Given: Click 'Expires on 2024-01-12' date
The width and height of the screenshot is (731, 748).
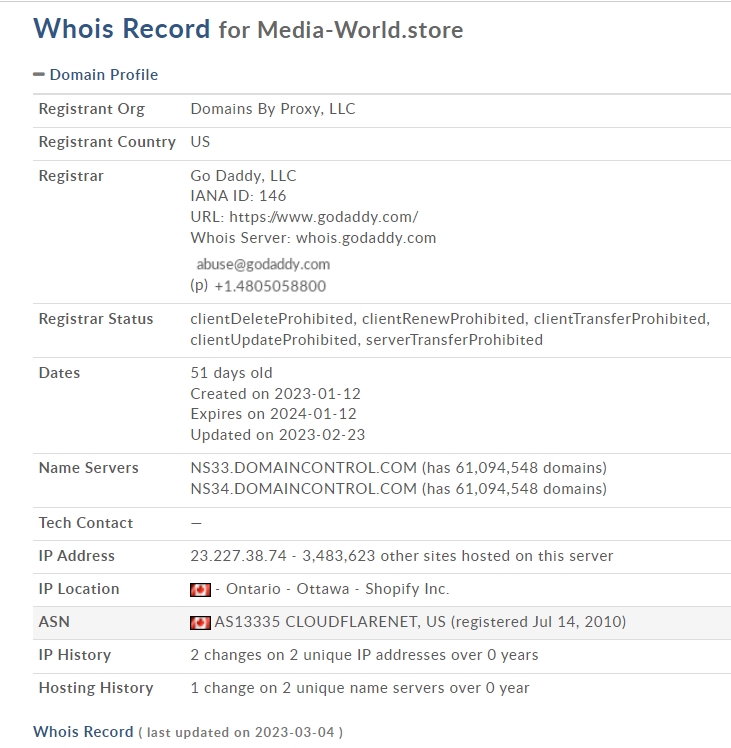Looking at the screenshot, I should coord(273,414).
